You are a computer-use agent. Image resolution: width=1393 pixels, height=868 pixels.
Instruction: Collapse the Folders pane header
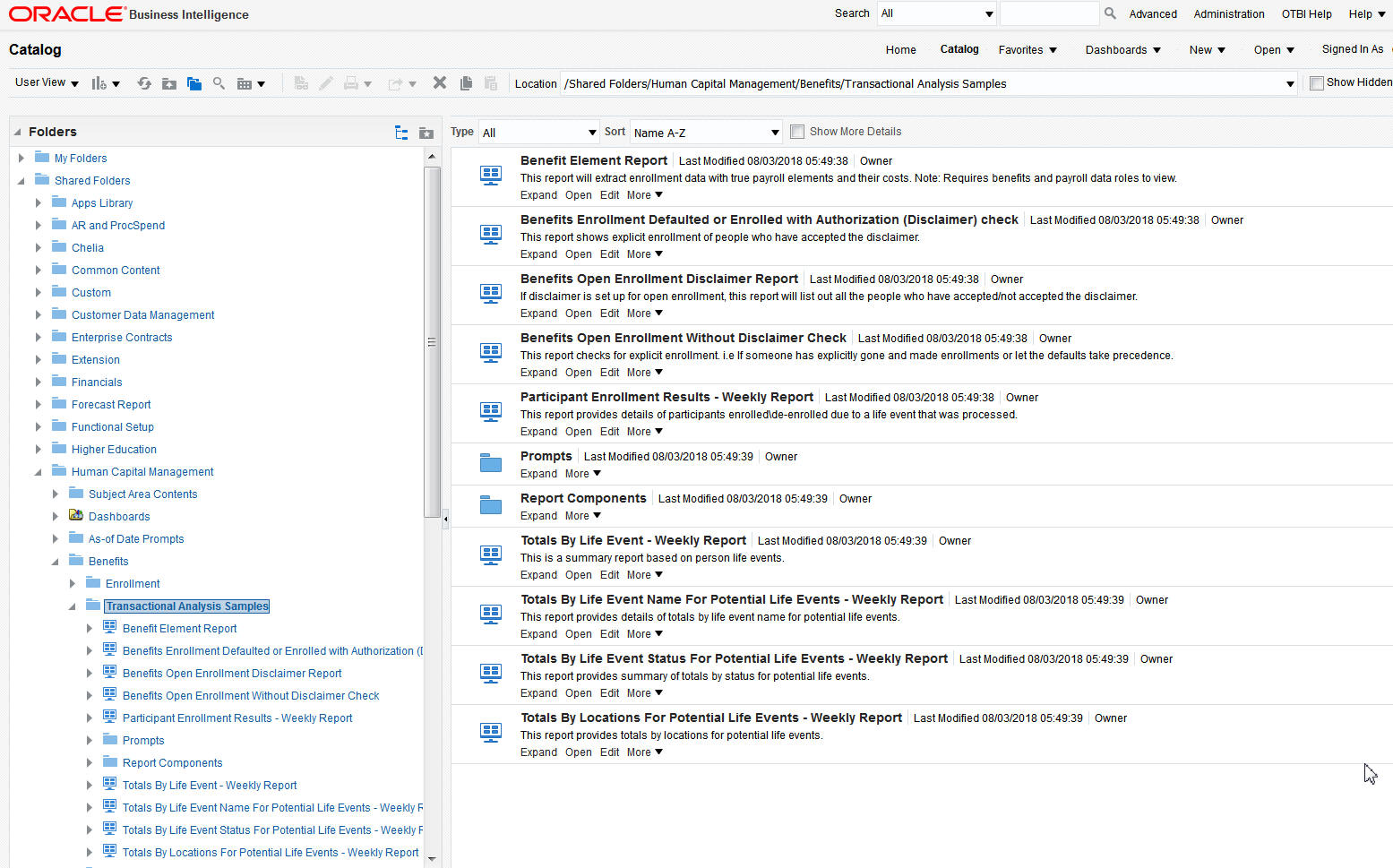[x=17, y=132]
